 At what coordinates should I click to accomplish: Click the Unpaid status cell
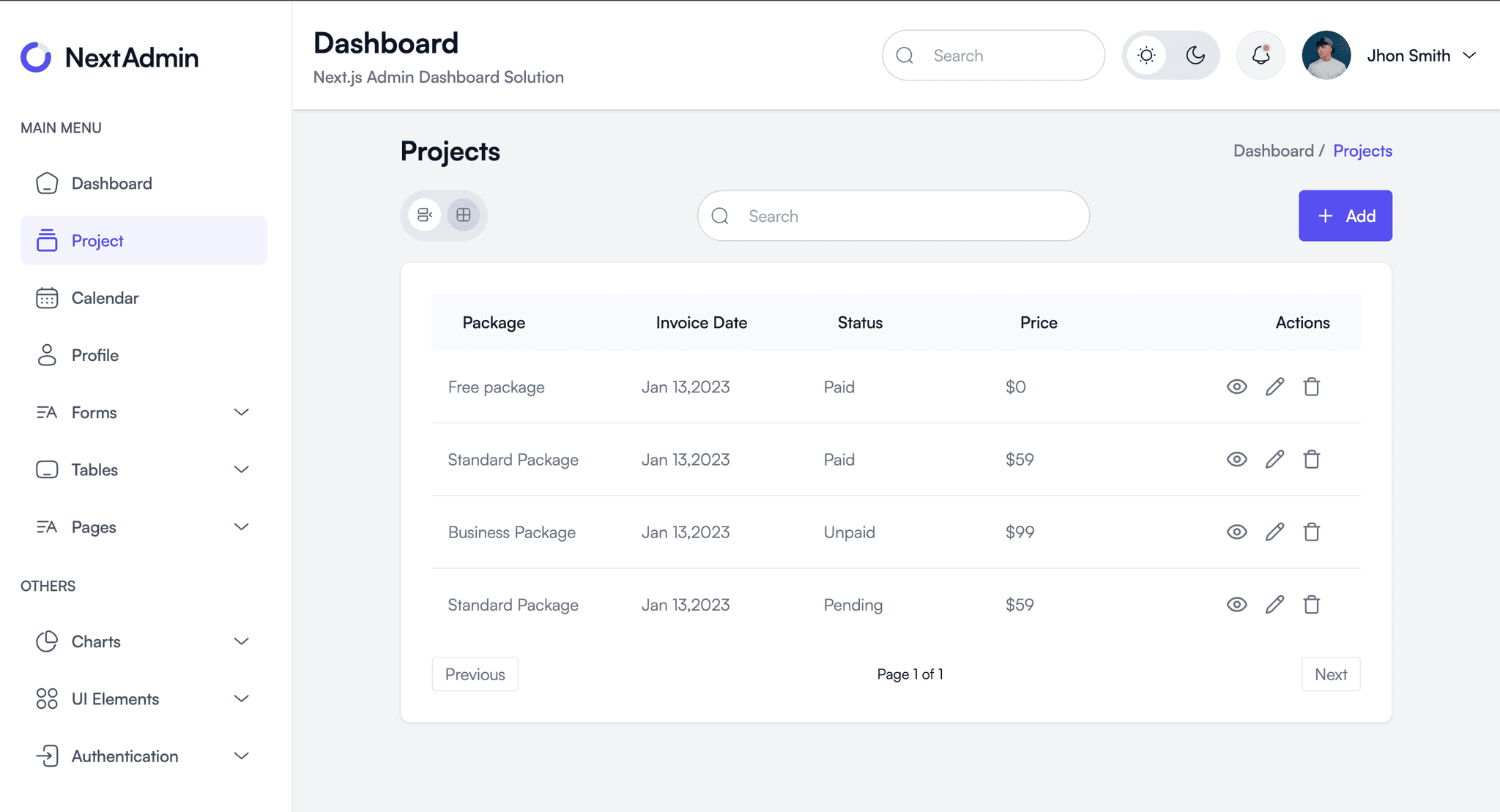[849, 532]
